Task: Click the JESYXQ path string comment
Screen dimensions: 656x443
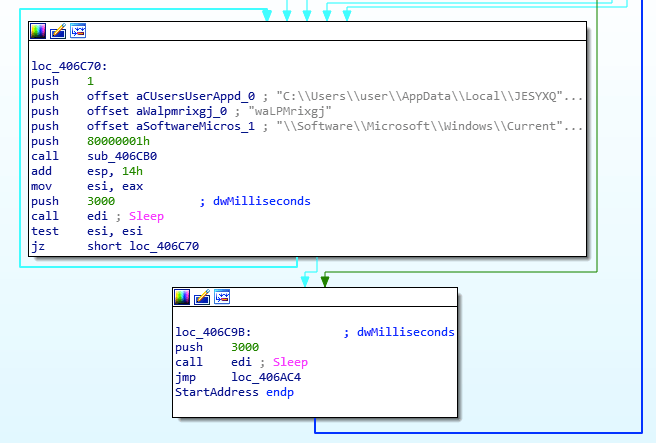Action: (x=429, y=96)
